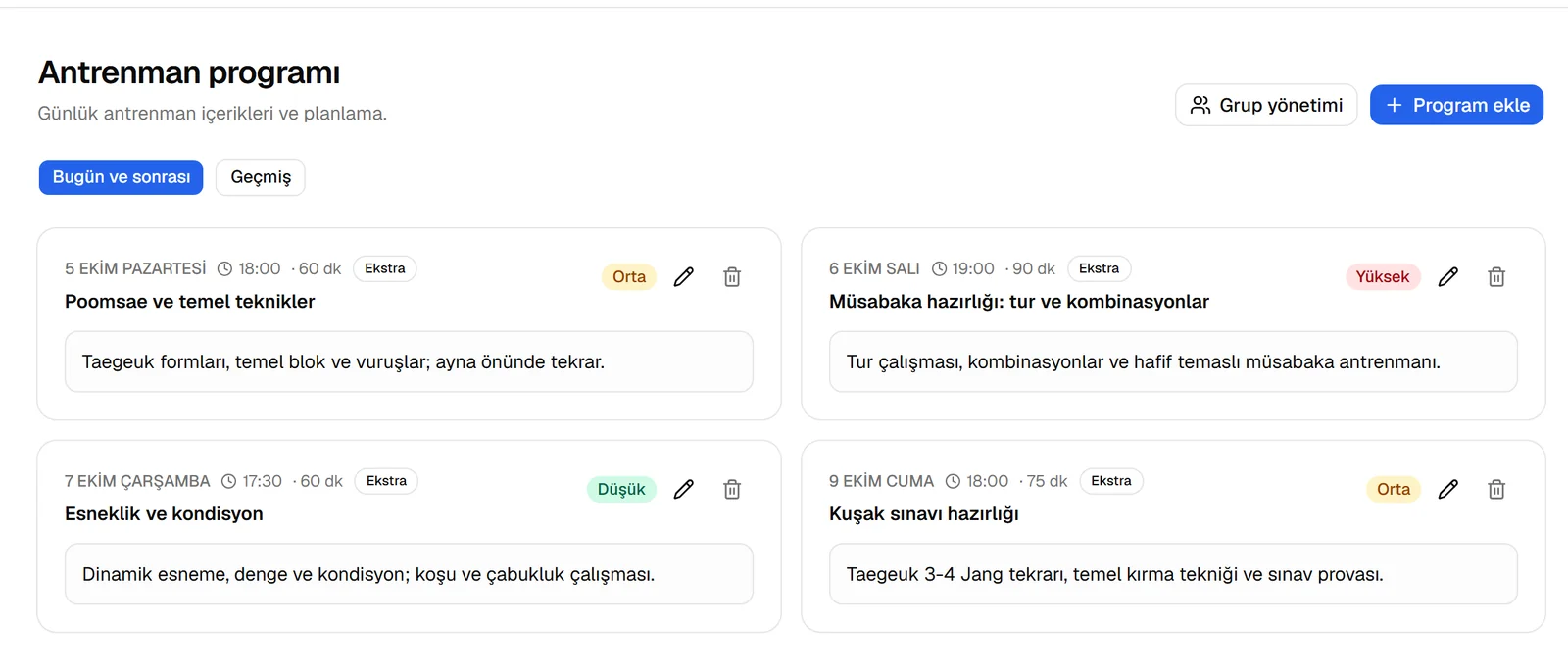
Task: Click the Ekstra tag on 5 Ekim Pazartesi card
Action: [x=385, y=268]
